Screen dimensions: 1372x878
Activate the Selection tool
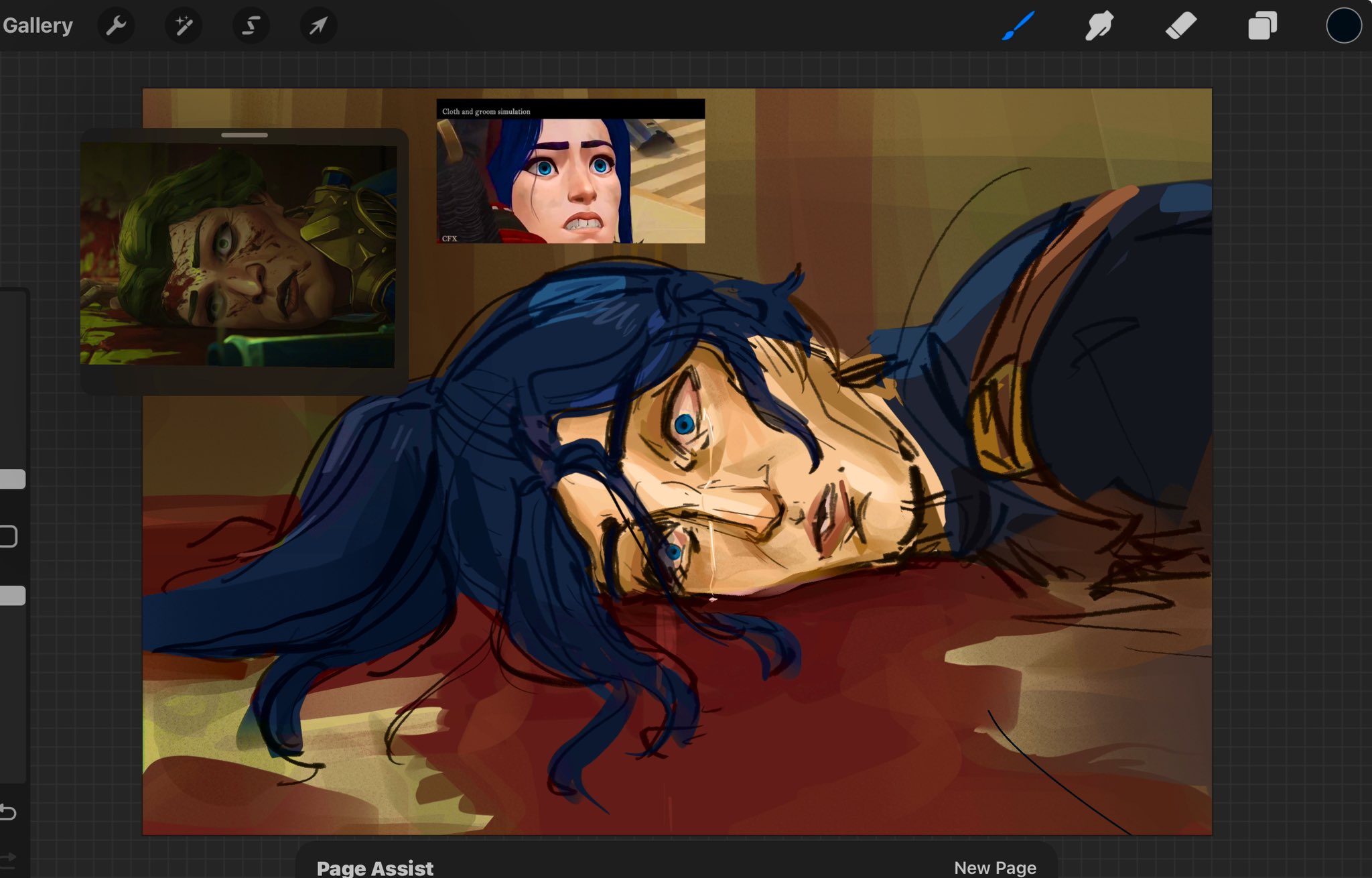(251, 25)
